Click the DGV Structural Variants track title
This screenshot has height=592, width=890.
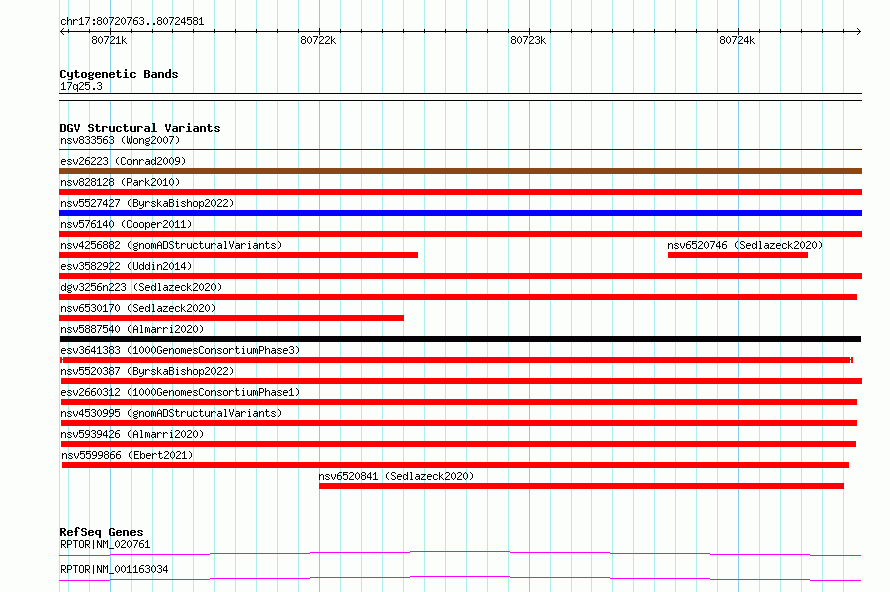pyautogui.click(x=140, y=128)
